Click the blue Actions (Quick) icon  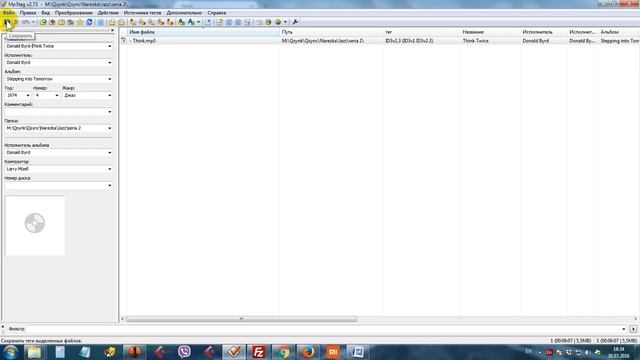click(191, 22)
